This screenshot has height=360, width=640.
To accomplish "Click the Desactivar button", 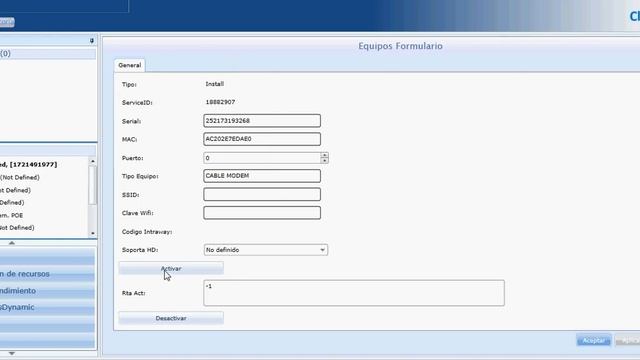I will tap(171, 318).
